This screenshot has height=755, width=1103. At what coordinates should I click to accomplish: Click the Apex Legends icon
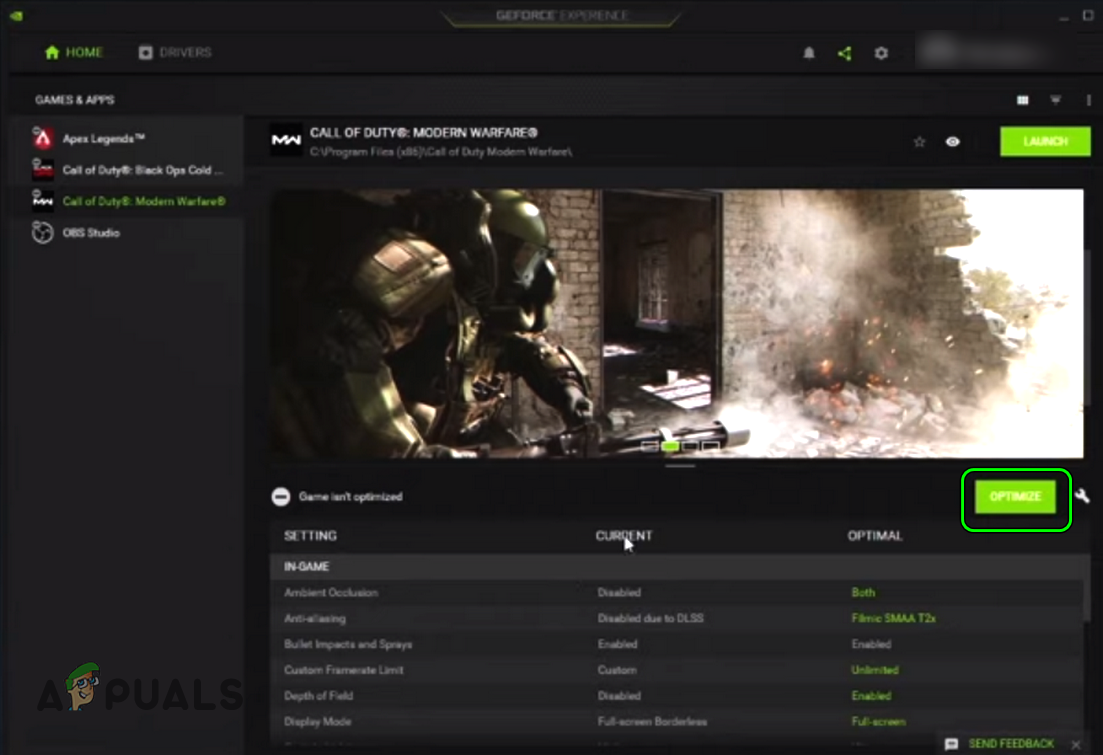(x=43, y=138)
